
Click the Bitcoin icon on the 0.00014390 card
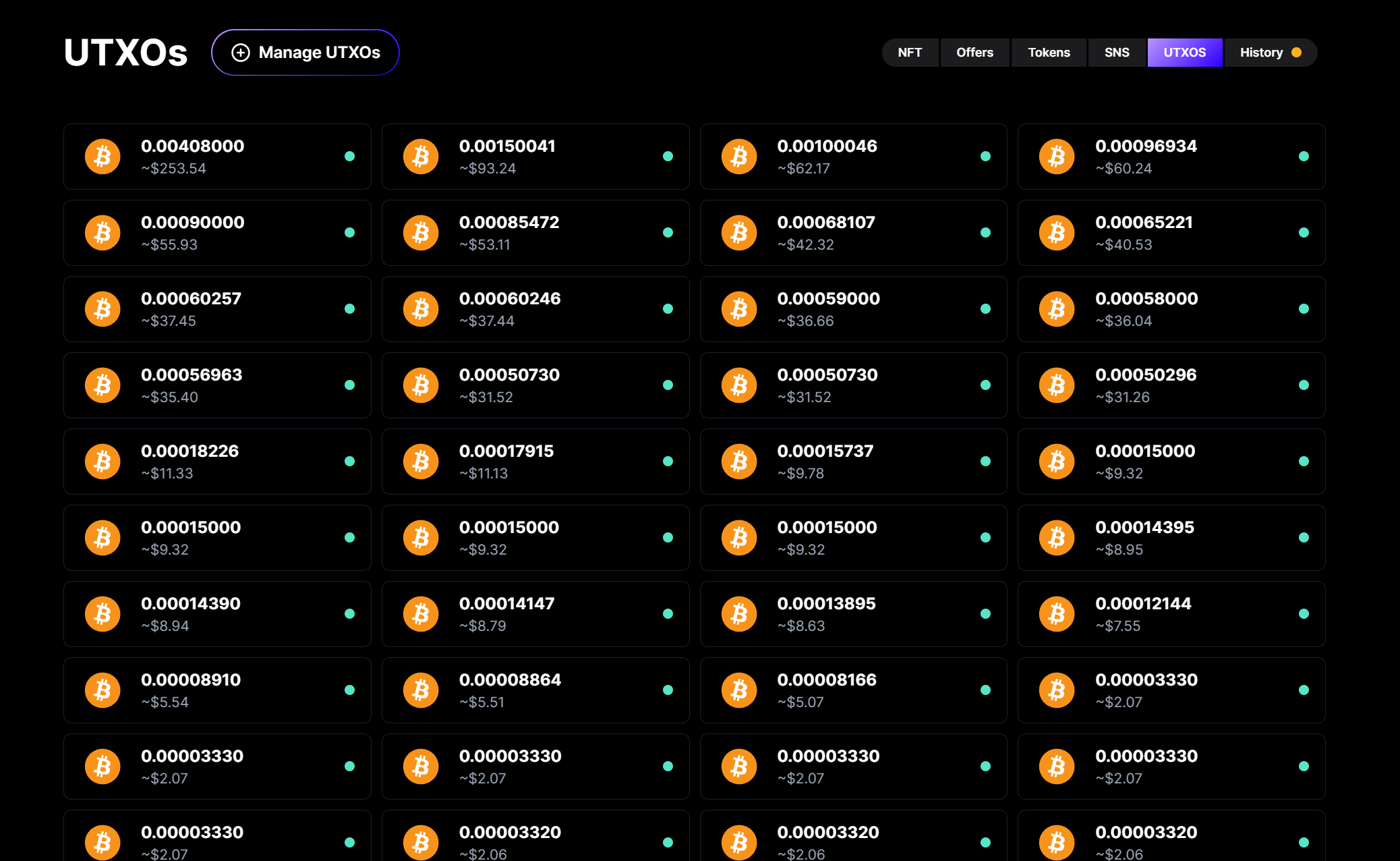click(103, 614)
